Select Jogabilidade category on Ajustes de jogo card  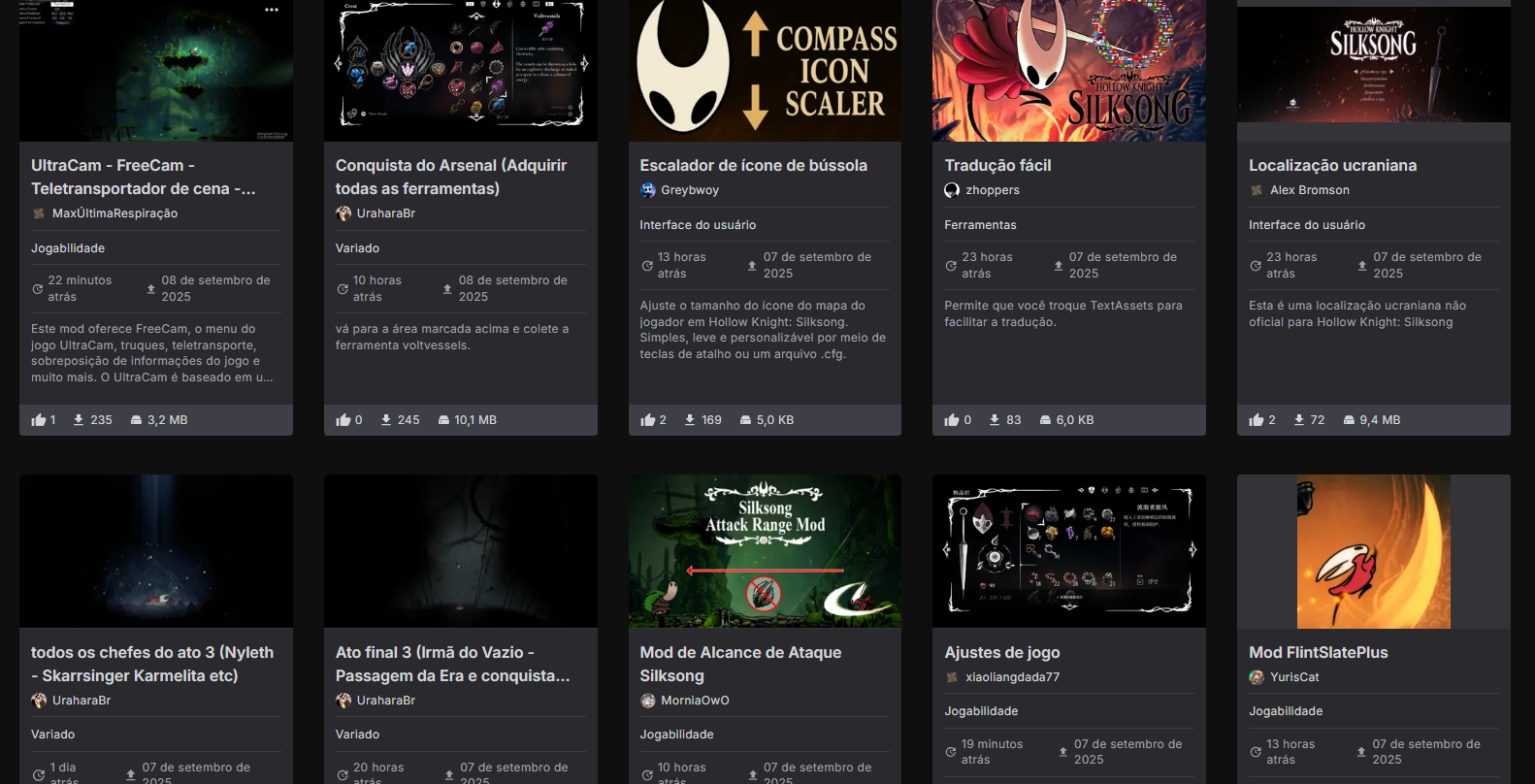click(x=981, y=711)
